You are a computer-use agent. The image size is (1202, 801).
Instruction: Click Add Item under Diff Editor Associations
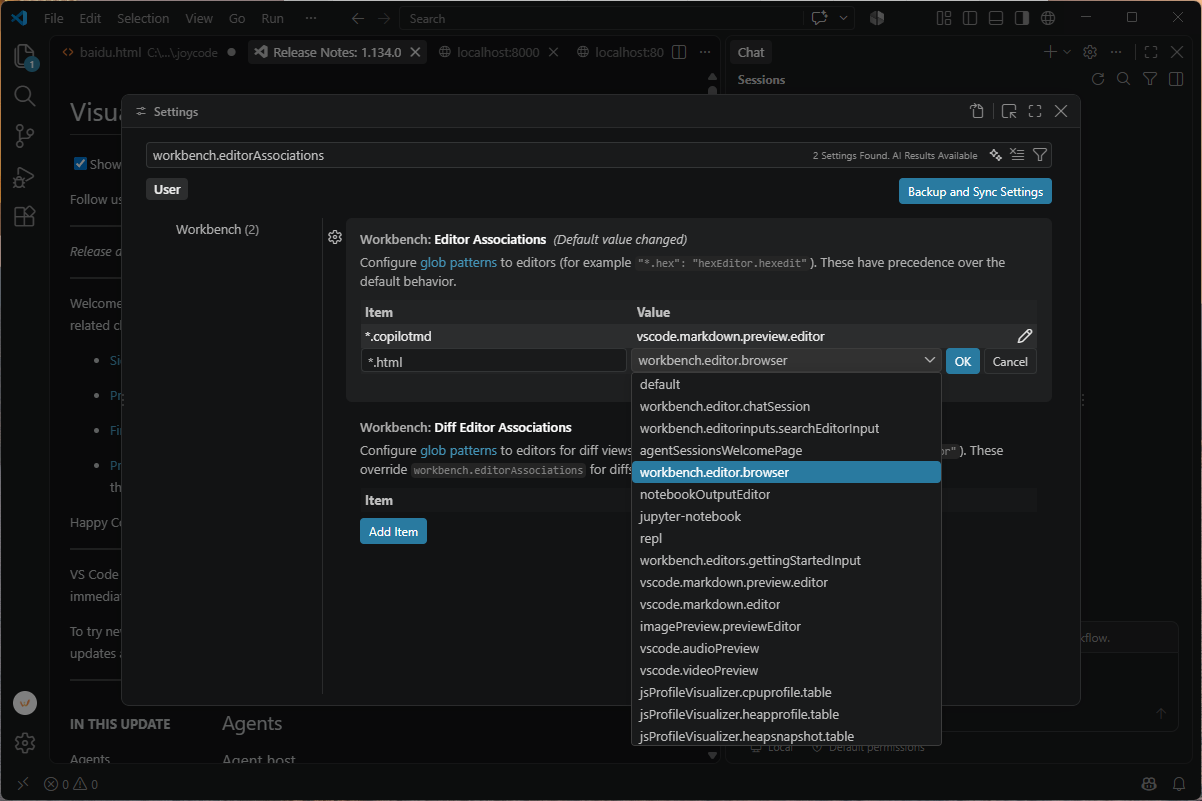click(x=393, y=531)
